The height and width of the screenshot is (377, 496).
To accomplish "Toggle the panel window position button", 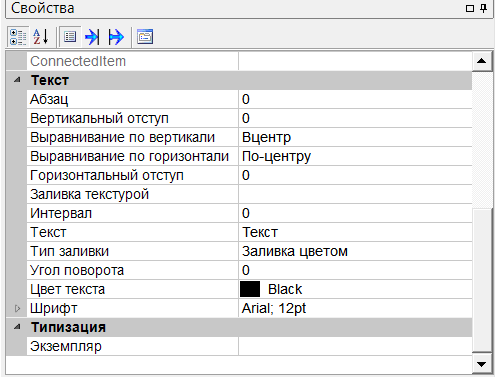I will coord(470,8).
